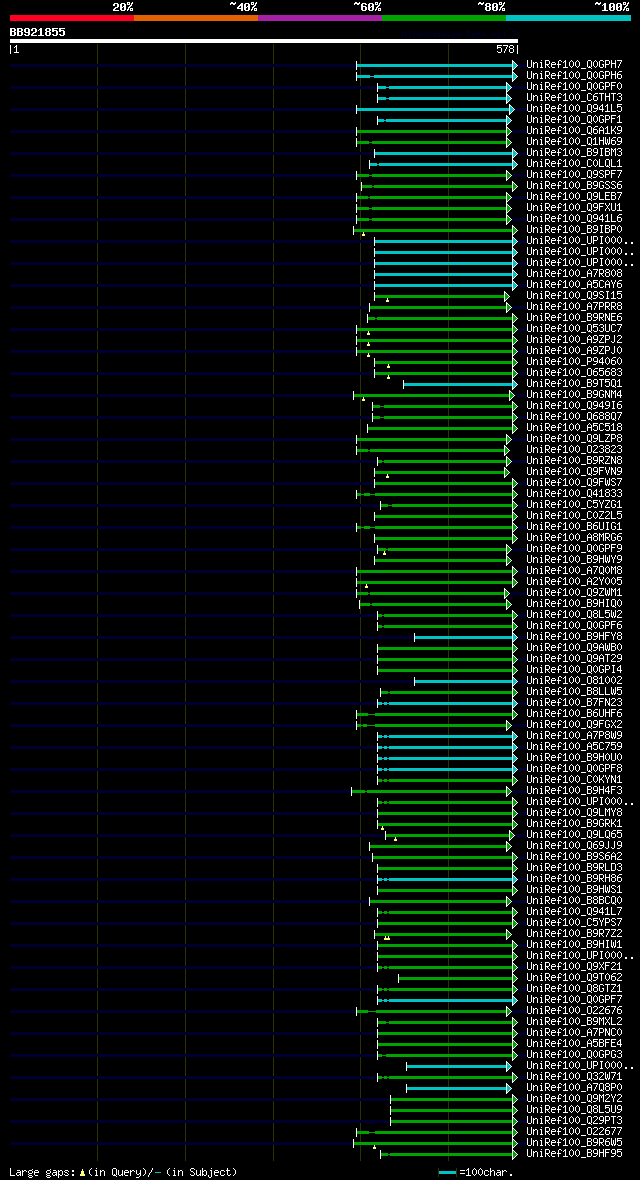
Task: Select the UniRef100_Q9ZWM1 label
Action: tap(574, 592)
